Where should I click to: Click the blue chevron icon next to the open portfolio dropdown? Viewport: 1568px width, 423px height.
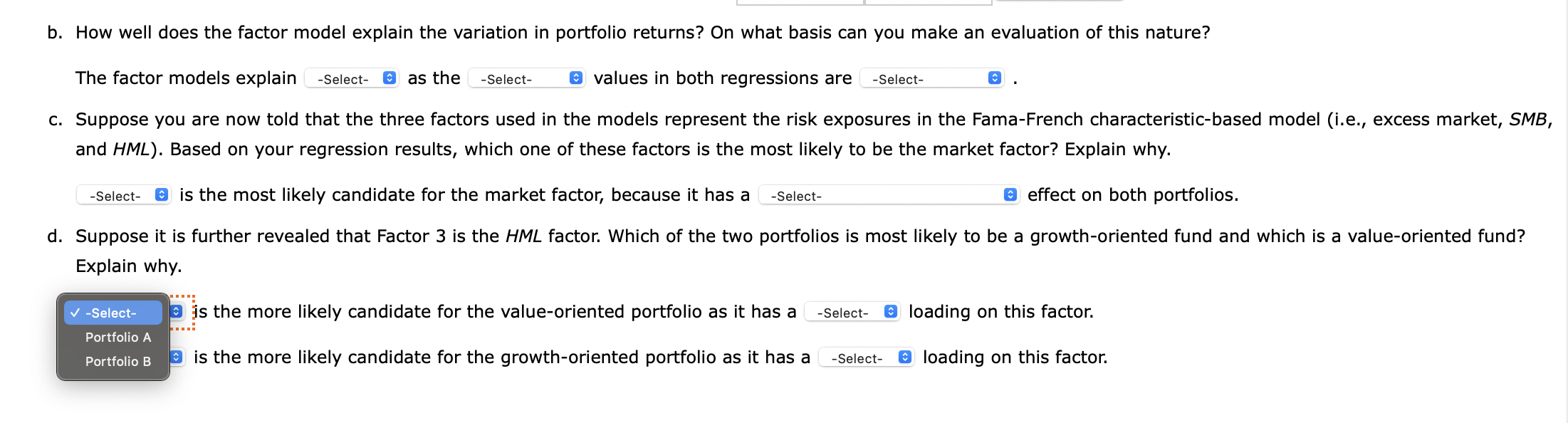click(x=177, y=311)
